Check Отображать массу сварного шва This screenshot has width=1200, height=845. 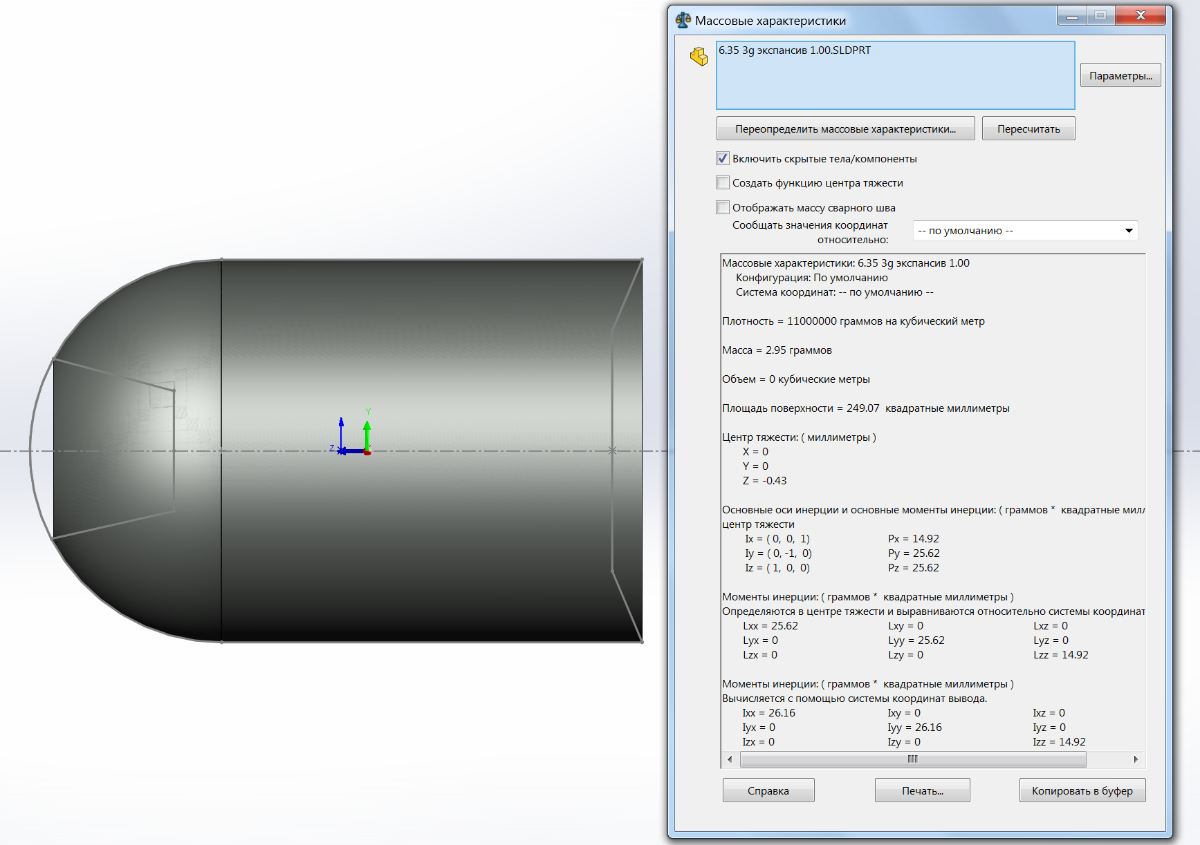click(723, 208)
